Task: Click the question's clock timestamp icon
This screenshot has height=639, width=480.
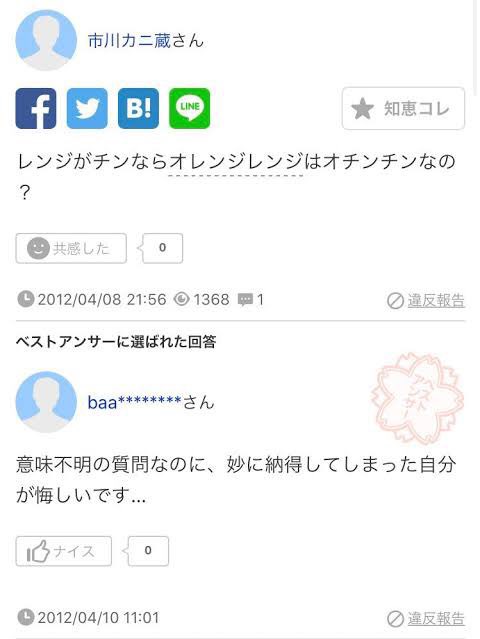Action: pyautogui.click(x=25, y=299)
